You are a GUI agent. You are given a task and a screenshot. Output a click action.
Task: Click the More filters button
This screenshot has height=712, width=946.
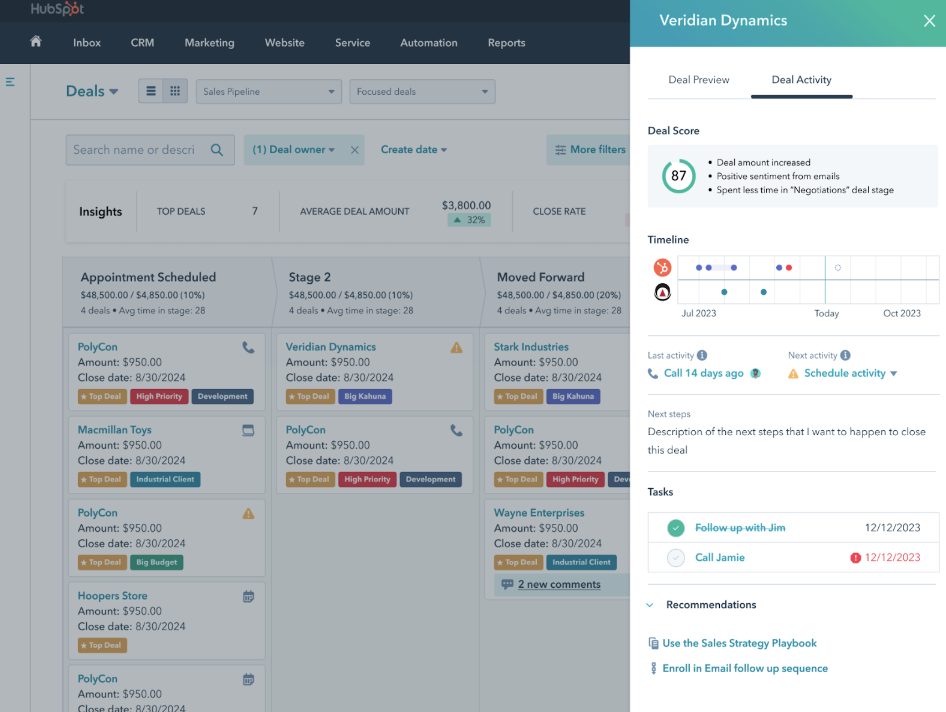[590, 150]
